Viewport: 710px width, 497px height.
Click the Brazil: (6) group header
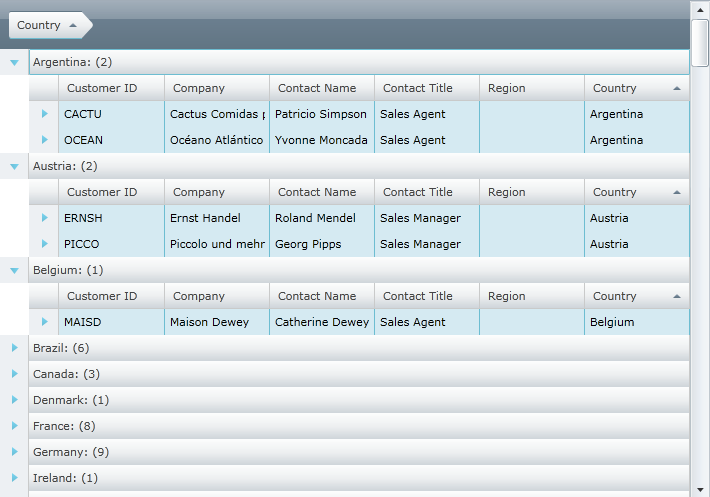[x=359, y=348]
